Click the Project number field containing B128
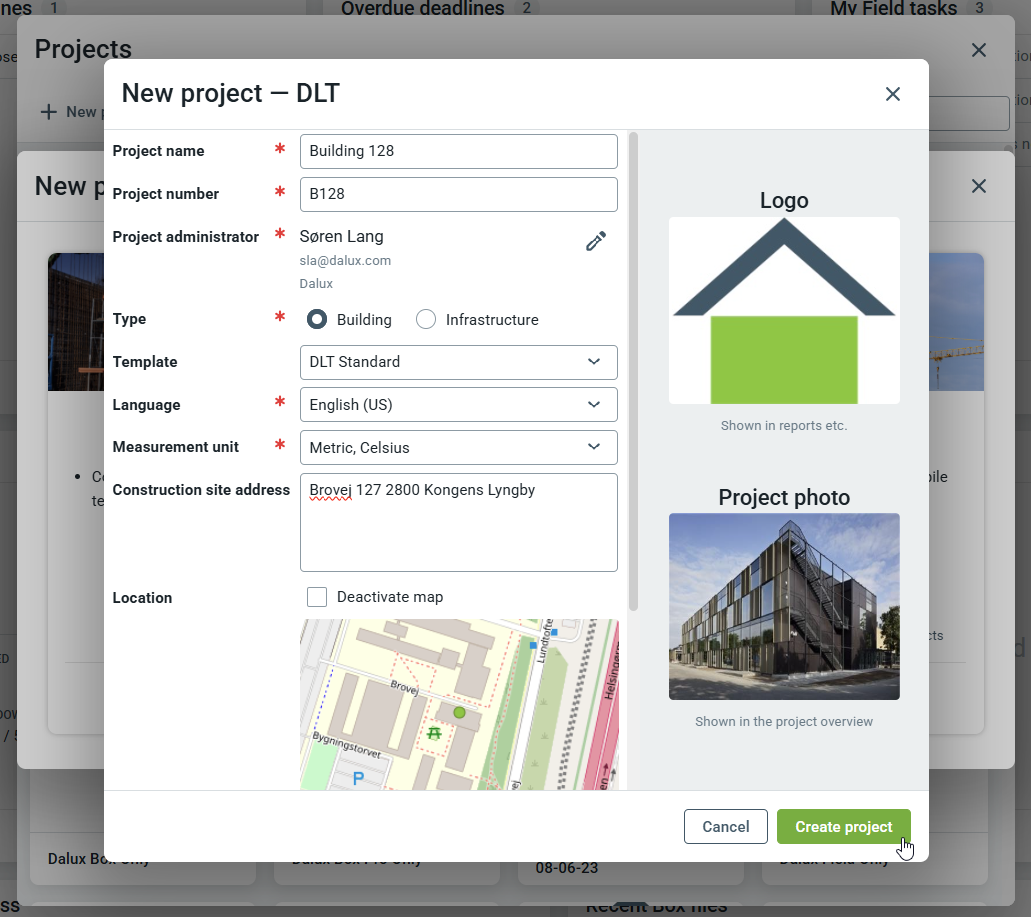1031x917 pixels. pyautogui.click(x=458, y=194)
